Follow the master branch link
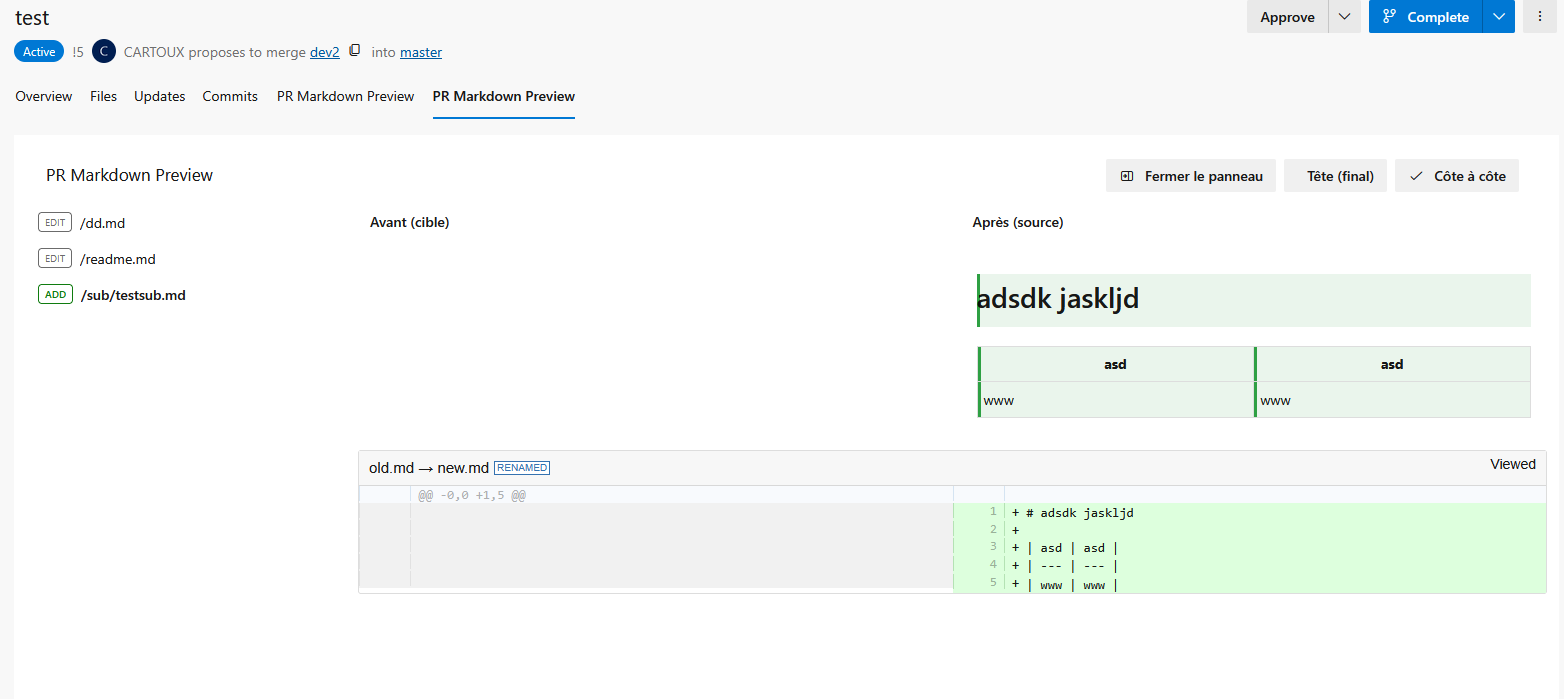1564x699 pixels. click(421, 52)
